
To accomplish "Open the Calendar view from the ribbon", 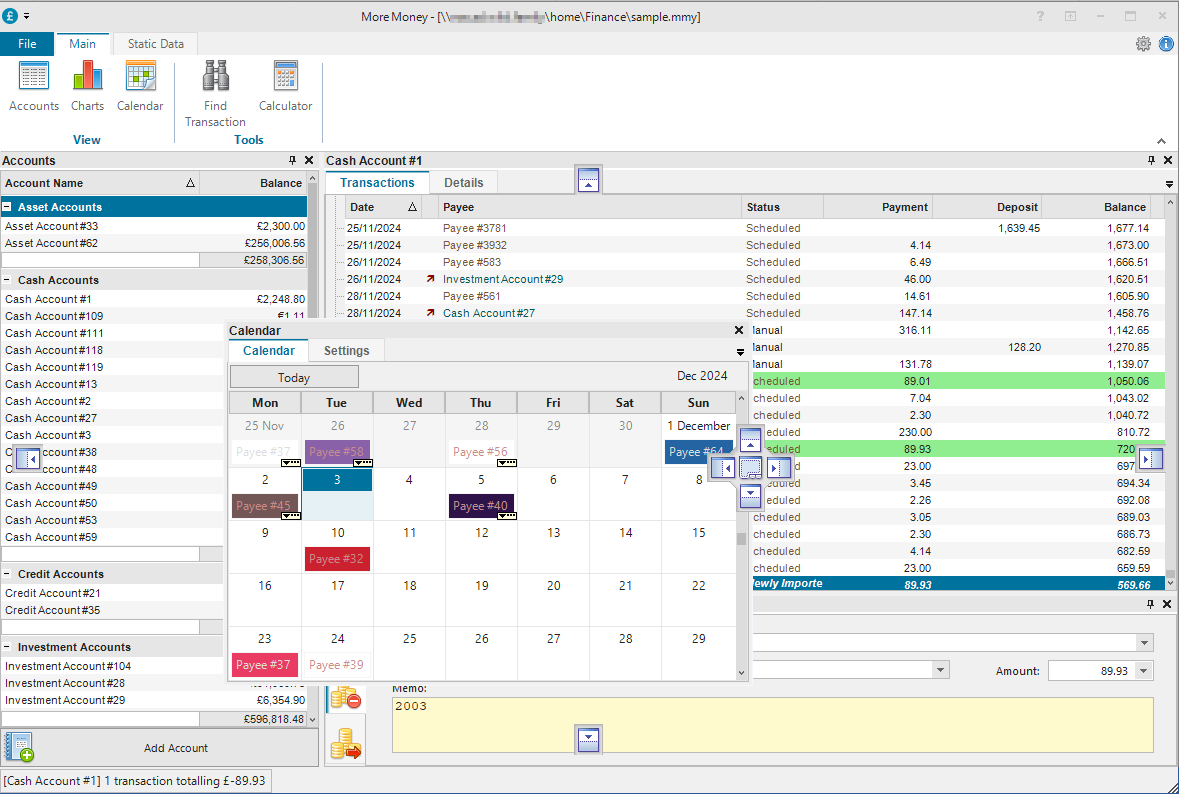I will [x=140, y=88].
